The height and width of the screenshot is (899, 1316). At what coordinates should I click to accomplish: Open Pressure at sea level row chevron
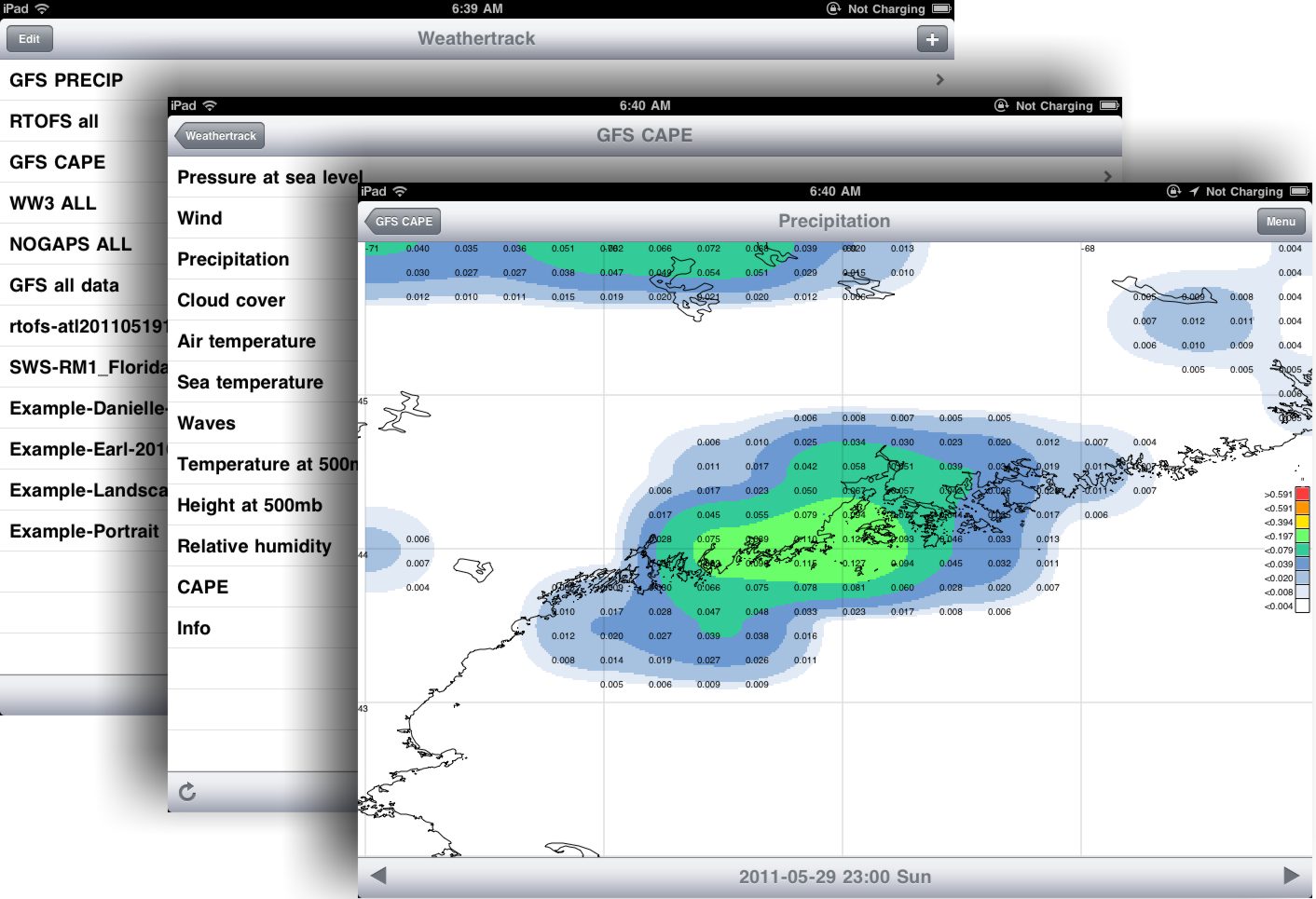[1107, 176]
